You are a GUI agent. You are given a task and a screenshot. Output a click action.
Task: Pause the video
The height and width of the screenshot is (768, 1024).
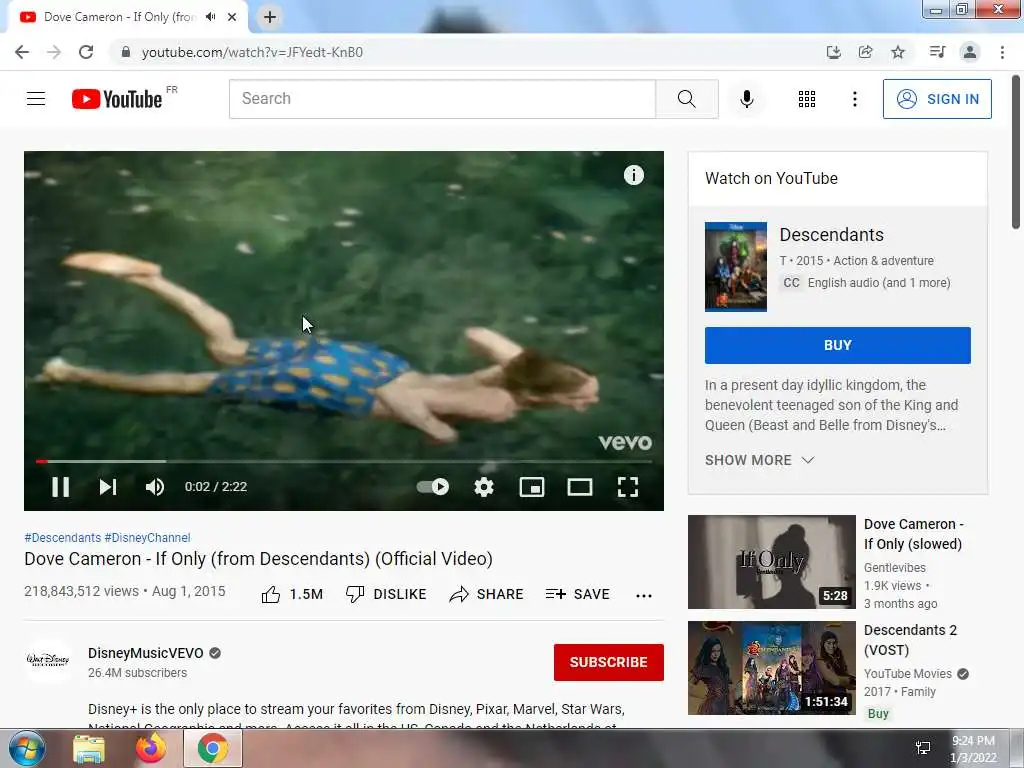pos(61,487)
